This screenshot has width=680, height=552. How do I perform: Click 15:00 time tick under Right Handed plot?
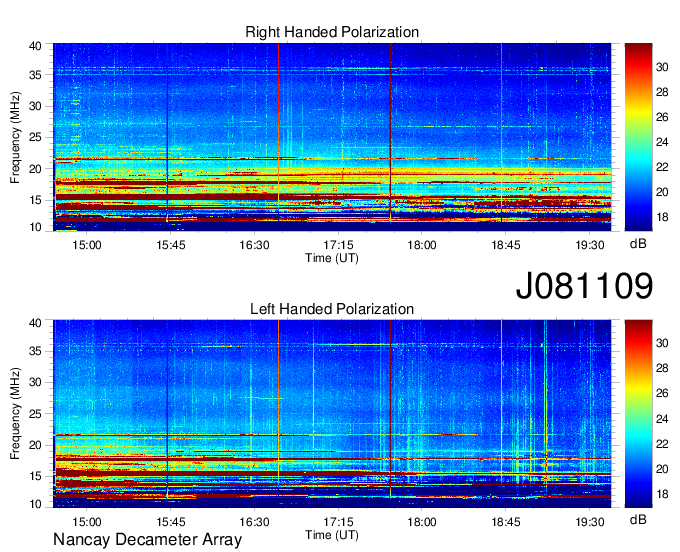pos(87,245)
